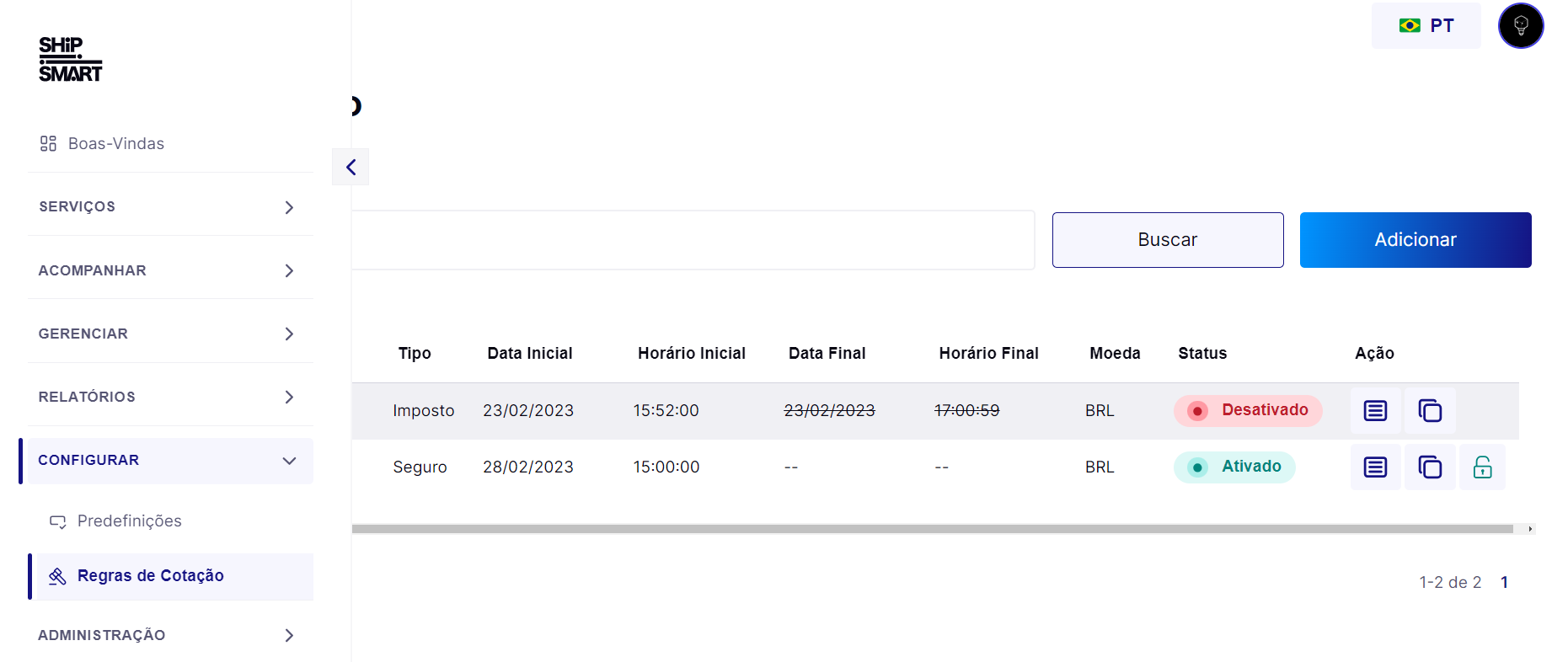Expand the Gerenciar menu section
This screenshot has width=1568, height=662.
[169, 334]
